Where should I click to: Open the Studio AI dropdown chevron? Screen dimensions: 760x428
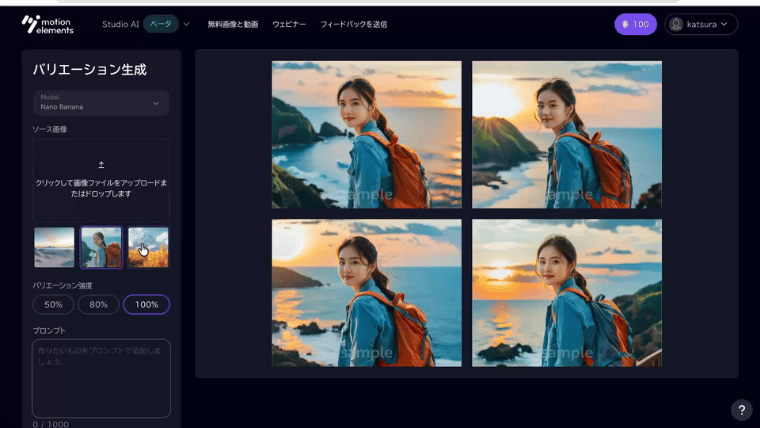tap(186, 24)
